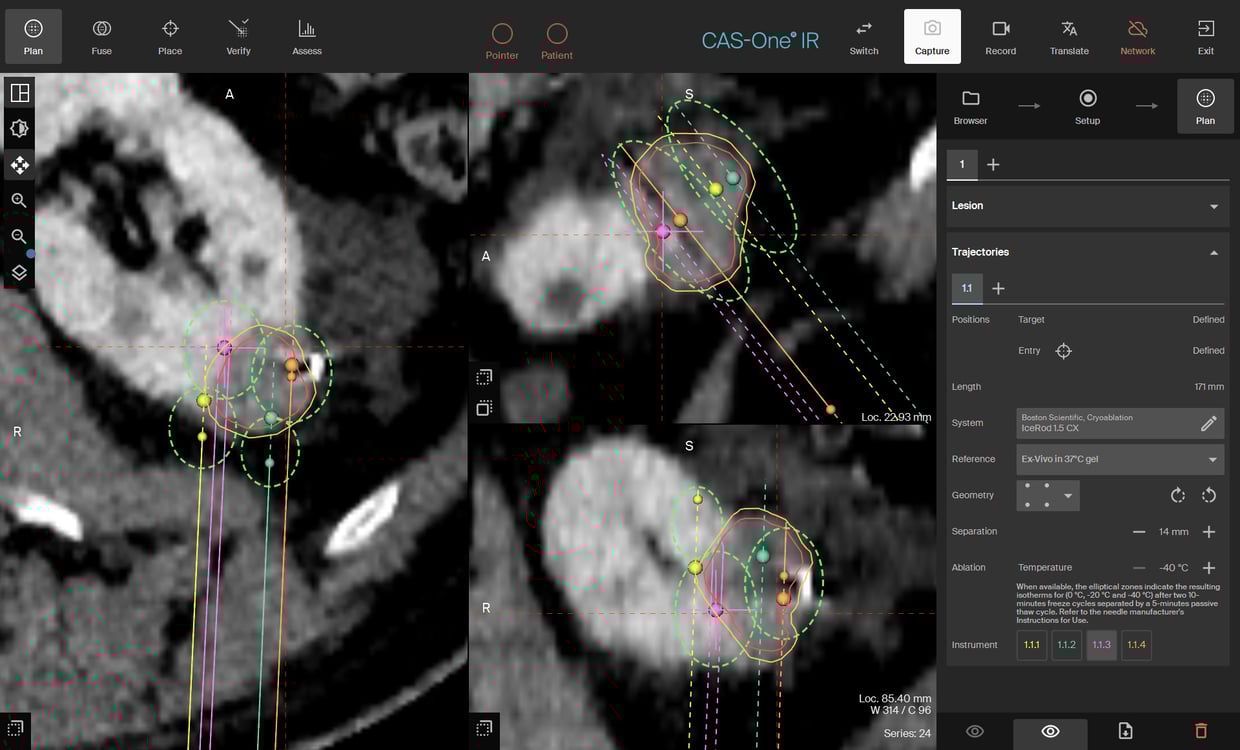1240x750 pixels.
Task: Click the Target position Defined status
Action: pyautogui.click(x=1208, y=320)
